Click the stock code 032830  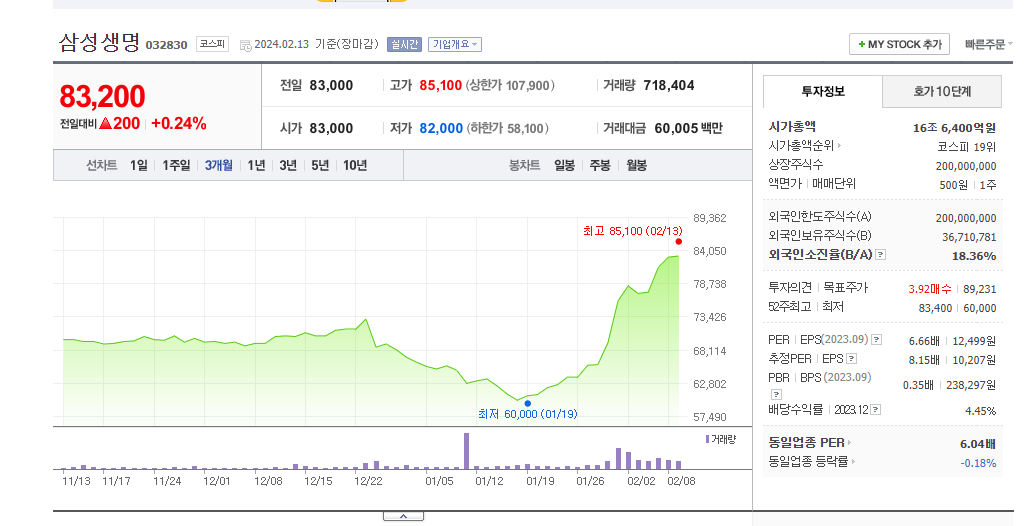[166, 45]
